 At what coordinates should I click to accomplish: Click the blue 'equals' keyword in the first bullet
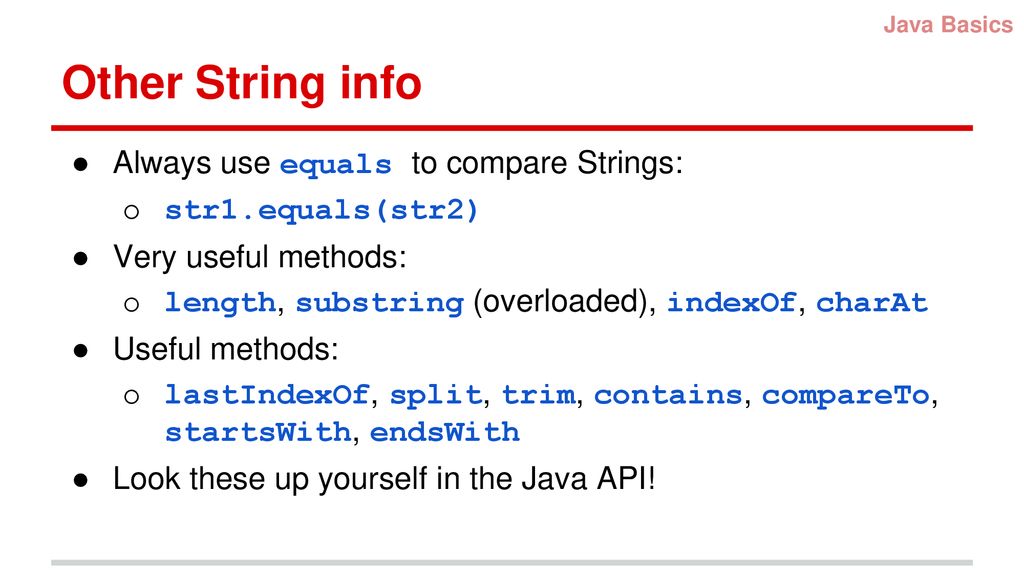(336, 165)
